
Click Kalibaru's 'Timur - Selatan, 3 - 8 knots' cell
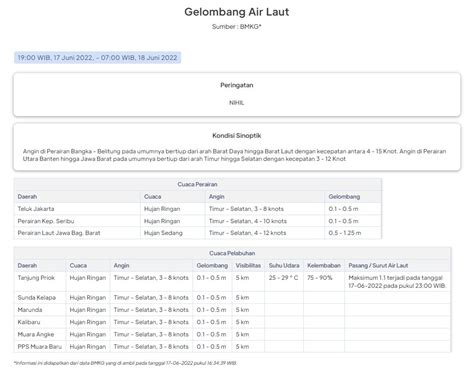[x=151, y=322]
